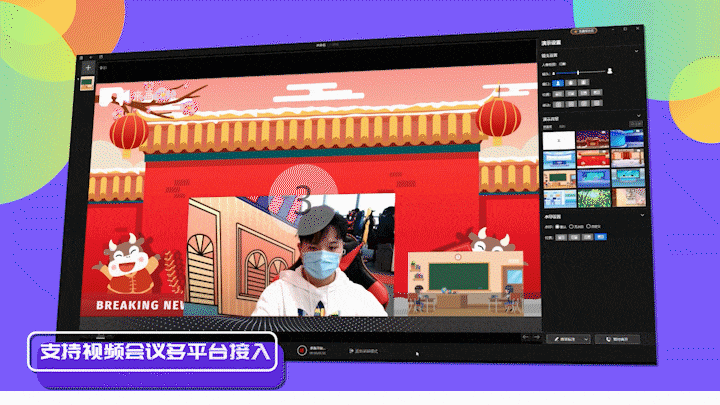Select the first watermark radio option
The image size is (720, 405).
557,227
